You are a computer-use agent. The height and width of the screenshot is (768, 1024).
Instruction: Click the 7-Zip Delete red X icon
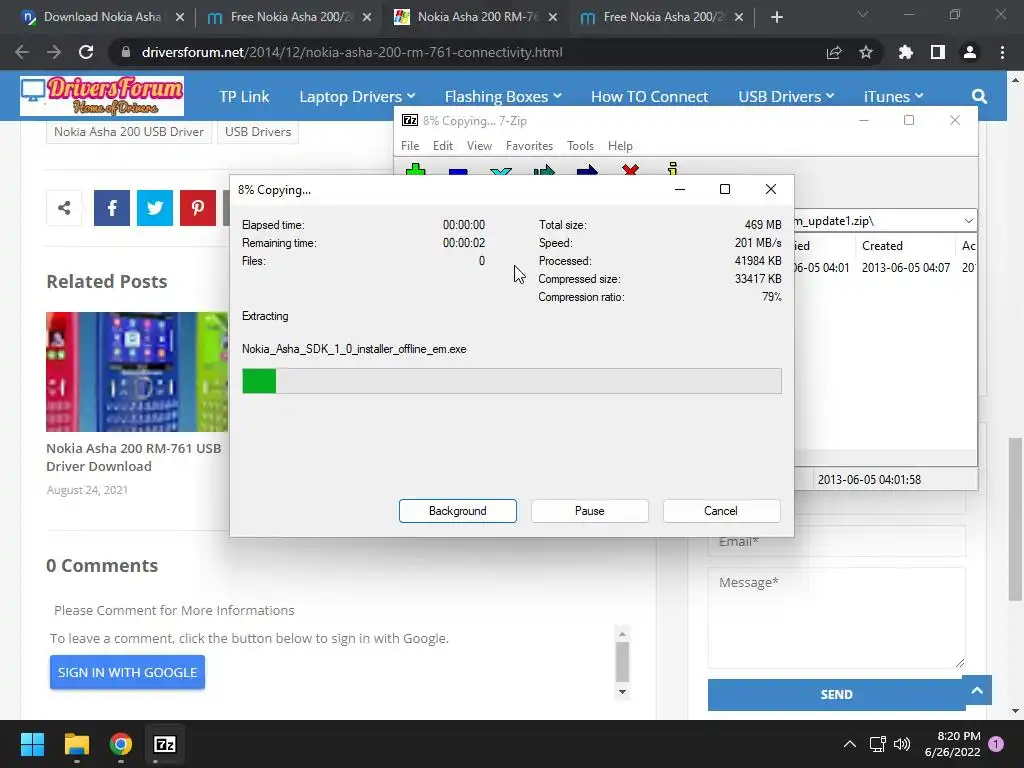(x=630, y=170)
